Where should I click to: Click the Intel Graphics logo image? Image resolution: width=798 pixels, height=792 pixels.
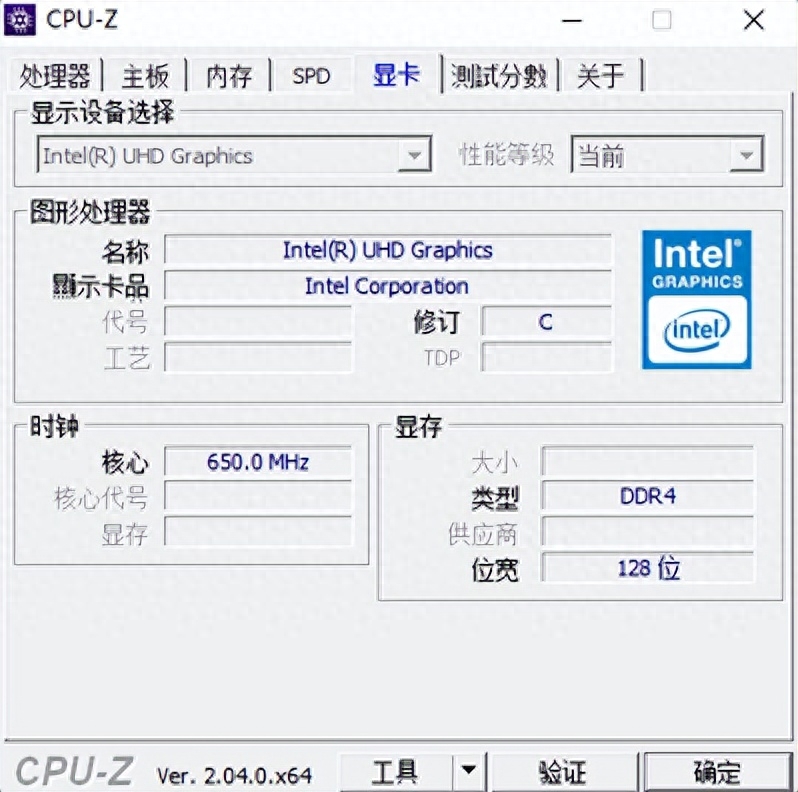[697, 299]
